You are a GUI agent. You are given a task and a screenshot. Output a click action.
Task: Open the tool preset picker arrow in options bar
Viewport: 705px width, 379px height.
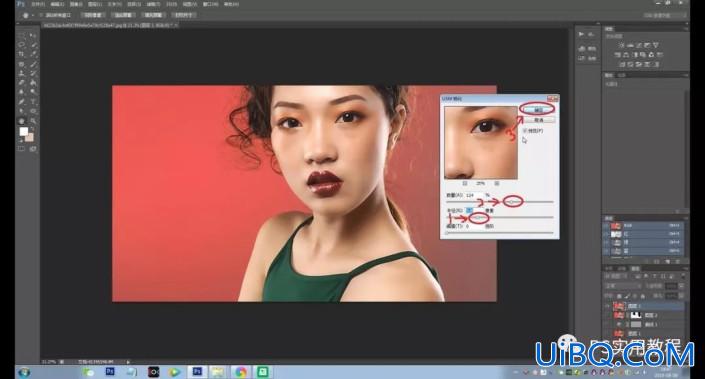coord(33,15)
